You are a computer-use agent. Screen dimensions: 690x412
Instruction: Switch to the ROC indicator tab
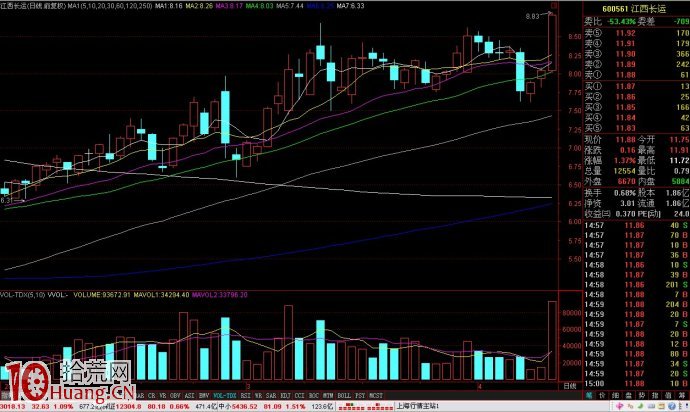(x=314, y=396)
